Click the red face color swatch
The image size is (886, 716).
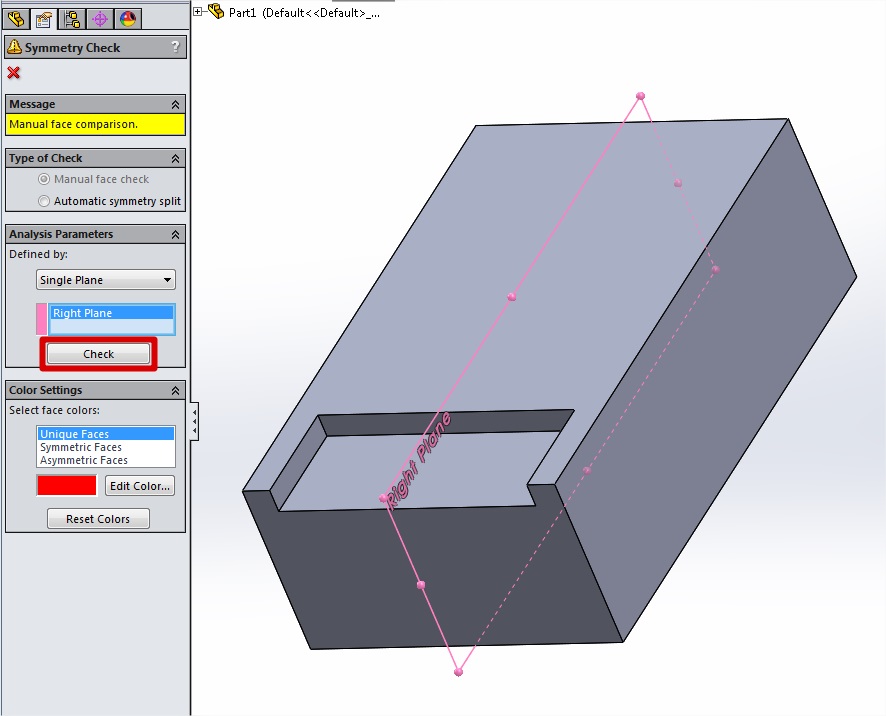pyautogui.click(x=67, y=486)
